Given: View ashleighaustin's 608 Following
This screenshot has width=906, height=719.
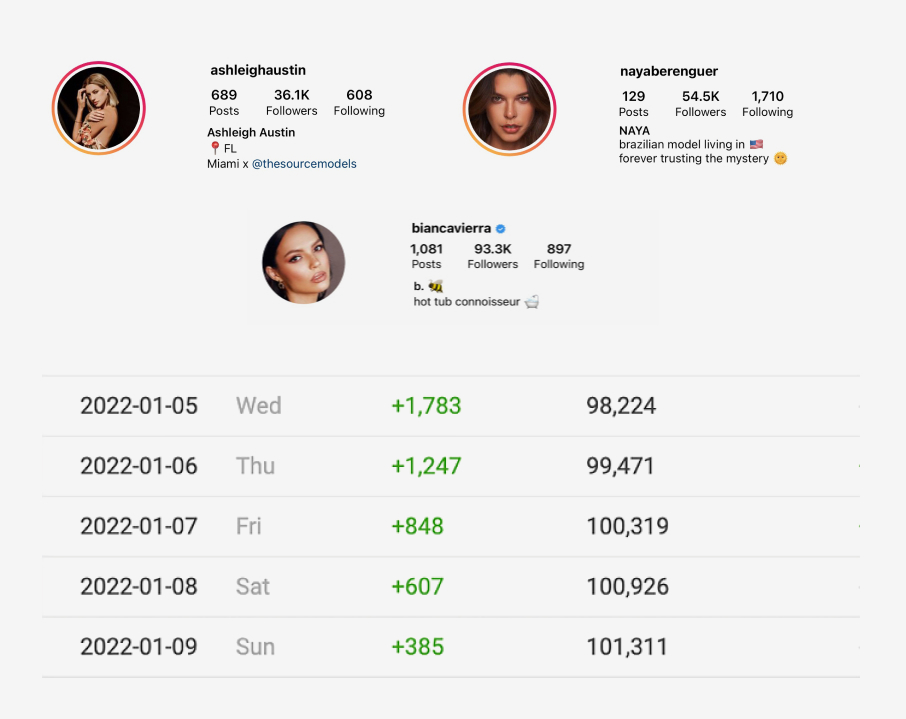Looking at the screenshot, I should [359, 103].
